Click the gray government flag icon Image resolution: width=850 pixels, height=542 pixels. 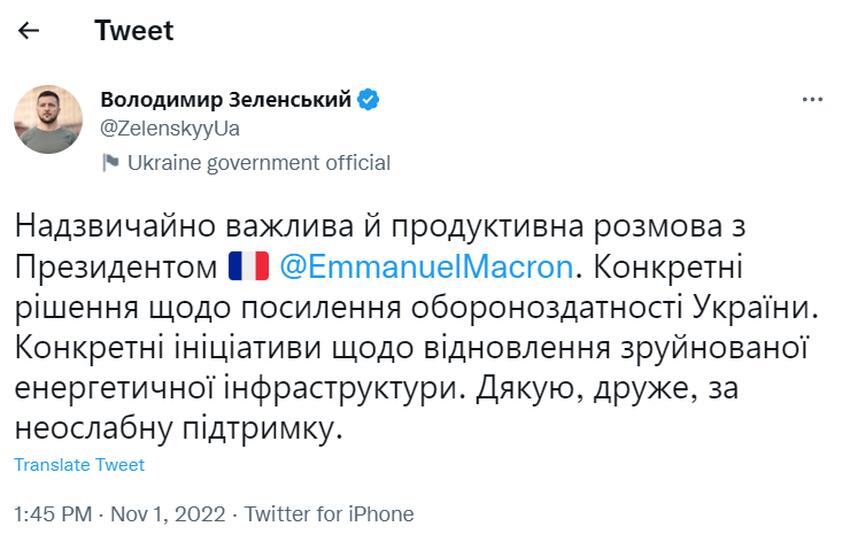coord(111,162)
